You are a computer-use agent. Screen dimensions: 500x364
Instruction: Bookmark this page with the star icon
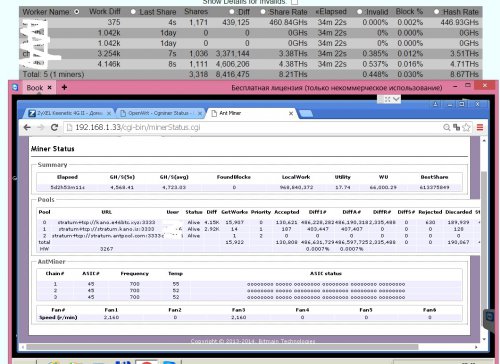pos(466,127)
